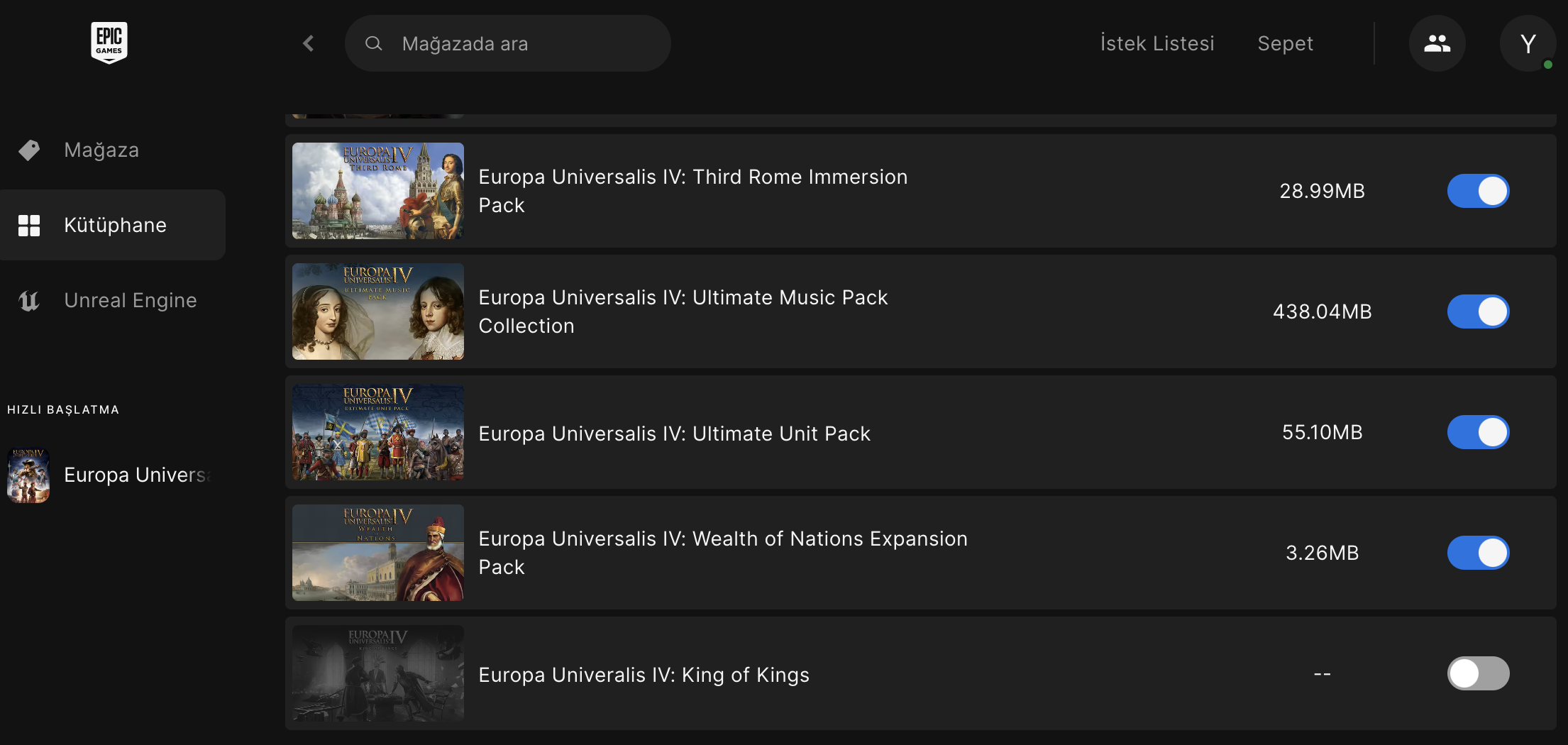
Task: Open İstek Listesi link
Action: tap(1157, 43)
